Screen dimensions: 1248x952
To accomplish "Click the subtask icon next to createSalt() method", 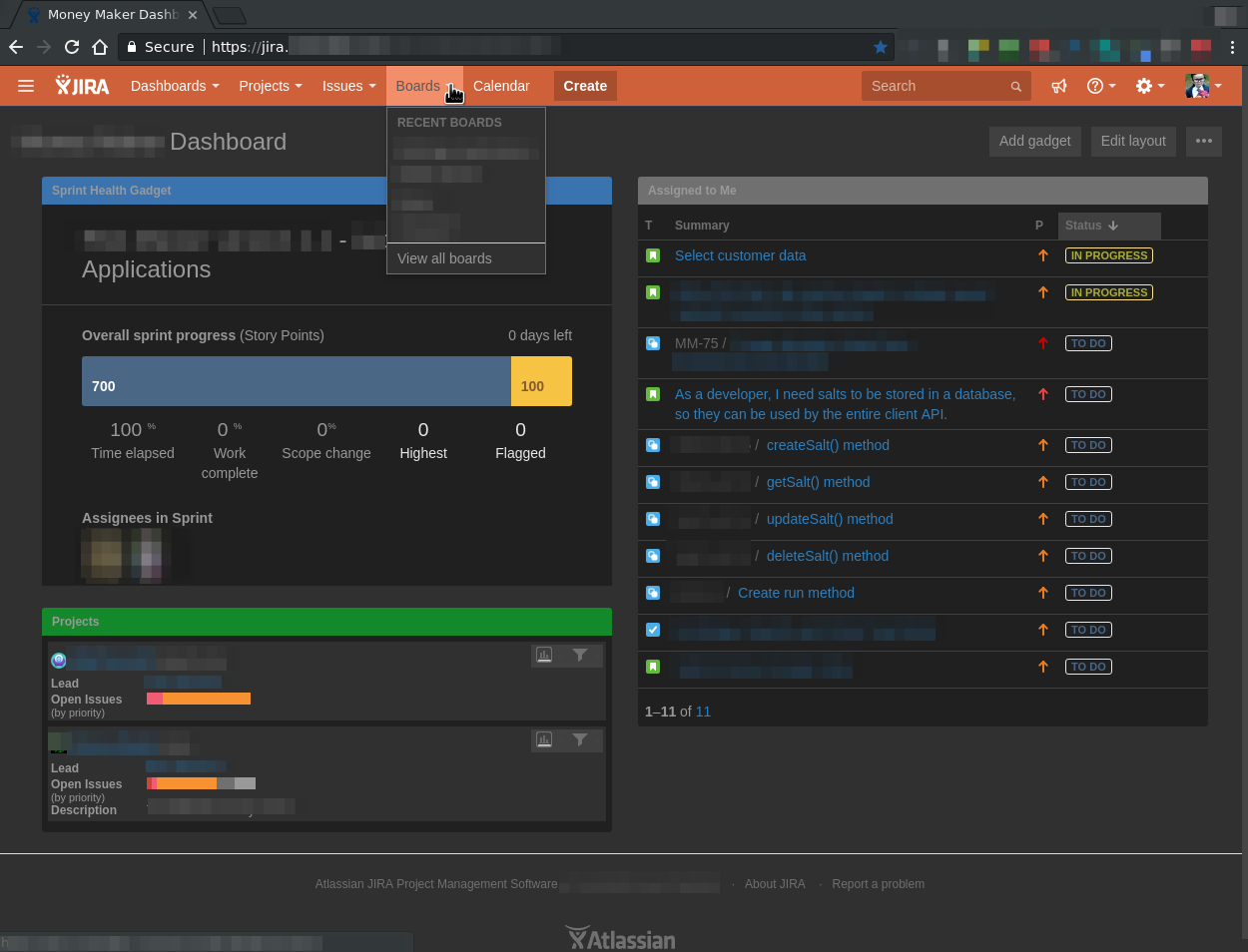I will [x=653, y=445].
